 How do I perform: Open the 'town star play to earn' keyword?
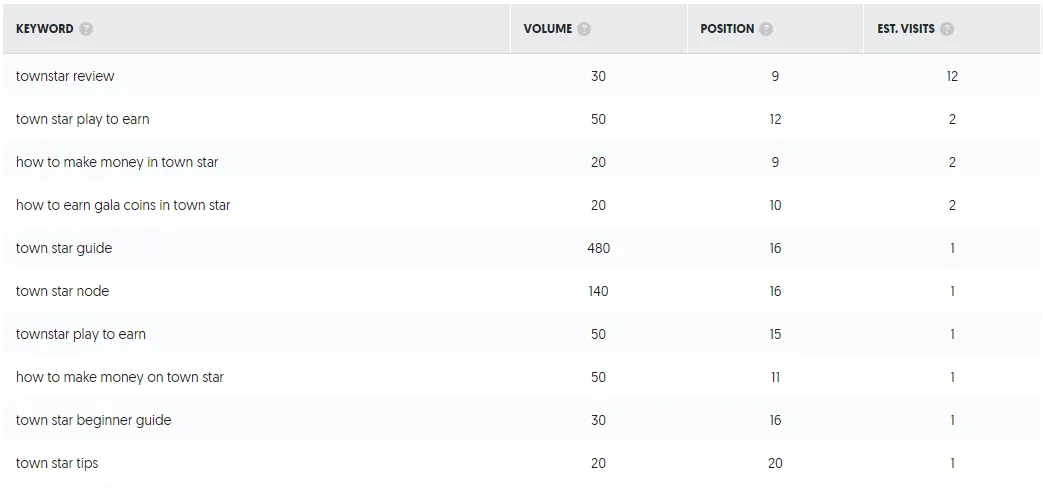click(82, 120)
